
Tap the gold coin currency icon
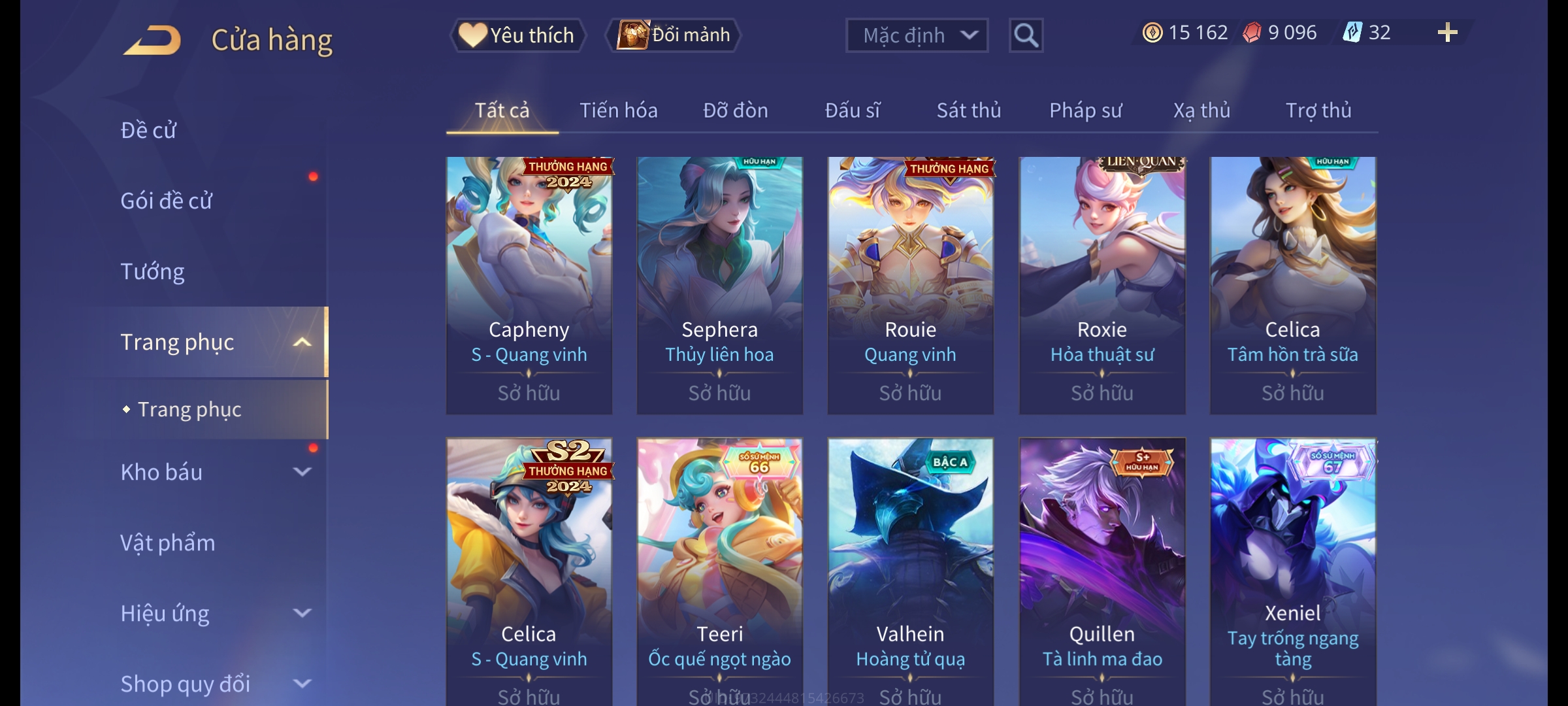pyautogui.click(x=1152, y=33)
